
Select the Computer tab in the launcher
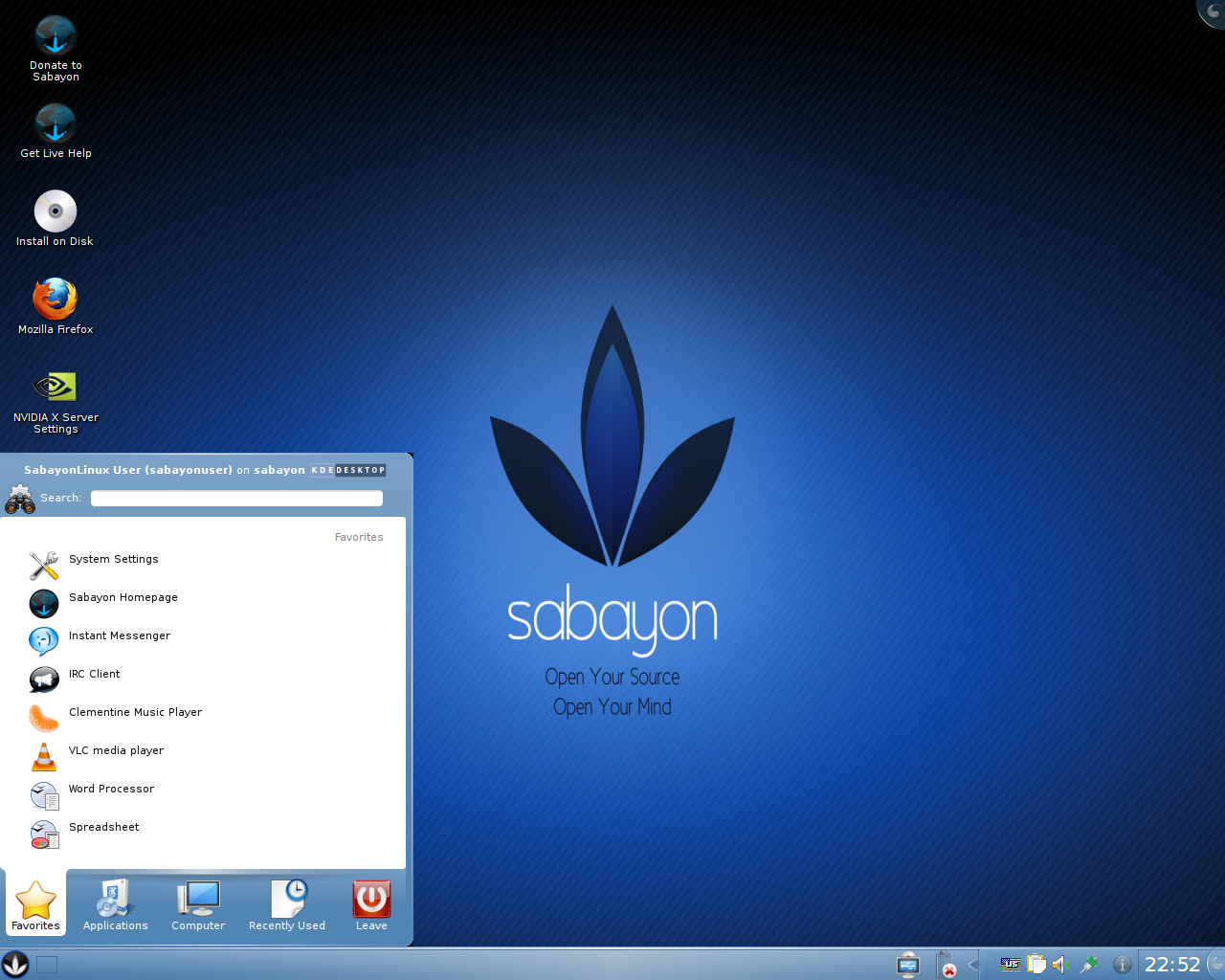tap(198, 905)
